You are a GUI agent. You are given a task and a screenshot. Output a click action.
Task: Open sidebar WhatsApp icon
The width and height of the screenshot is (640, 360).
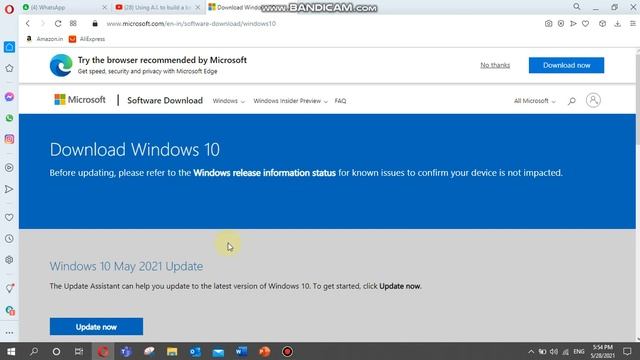pos(9,118)
